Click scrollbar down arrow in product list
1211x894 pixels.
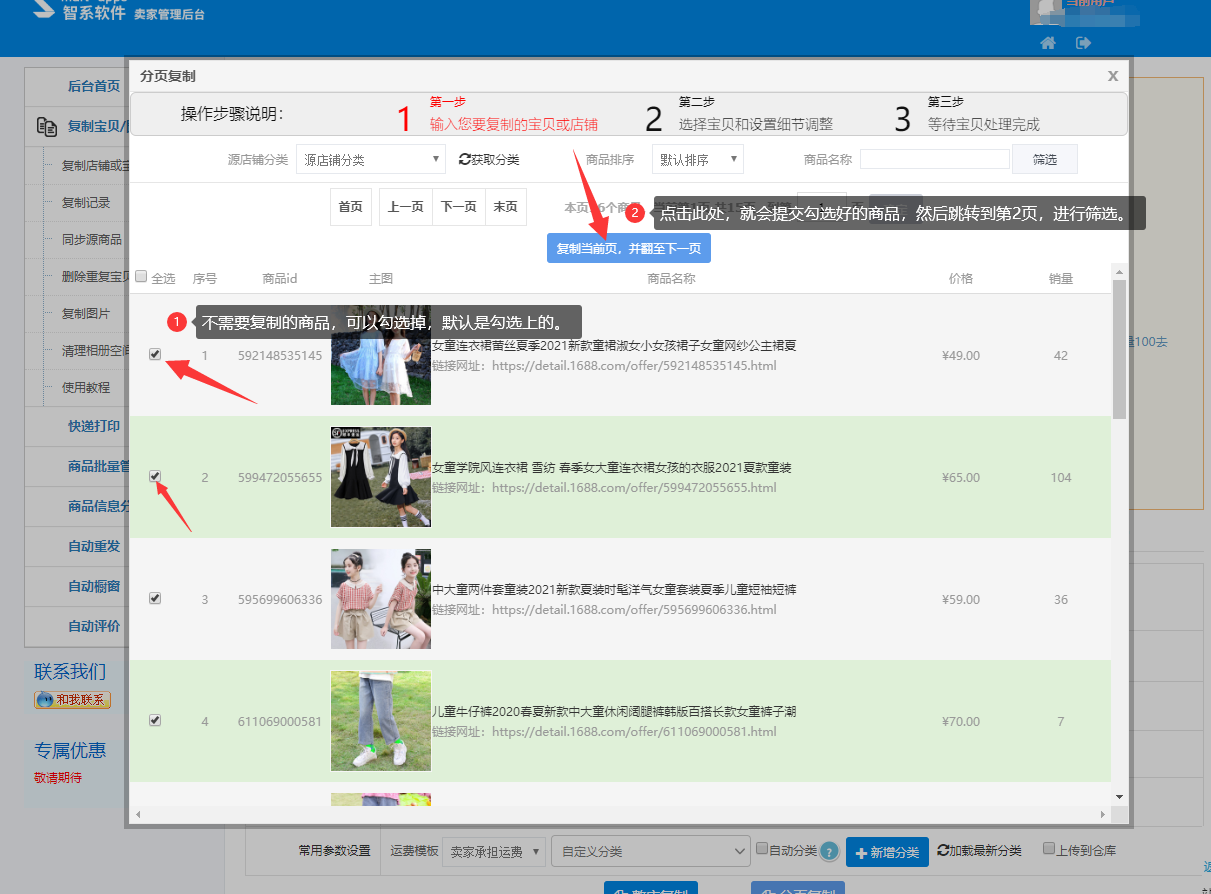pyautogui.click(x=1119, y=797)
